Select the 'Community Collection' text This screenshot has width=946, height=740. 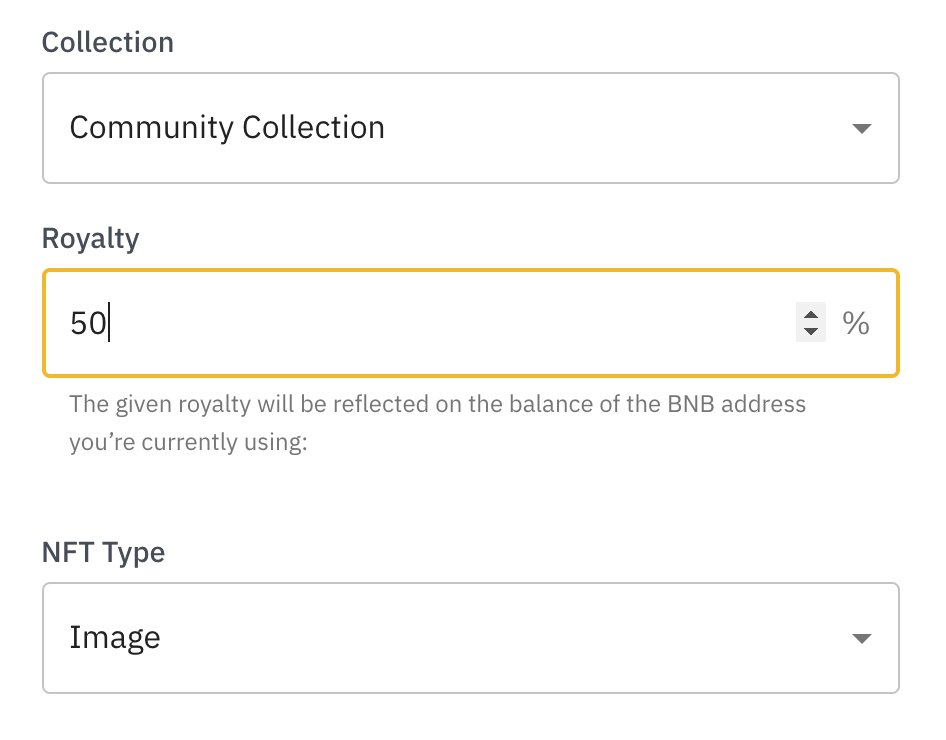pos(227,127)
